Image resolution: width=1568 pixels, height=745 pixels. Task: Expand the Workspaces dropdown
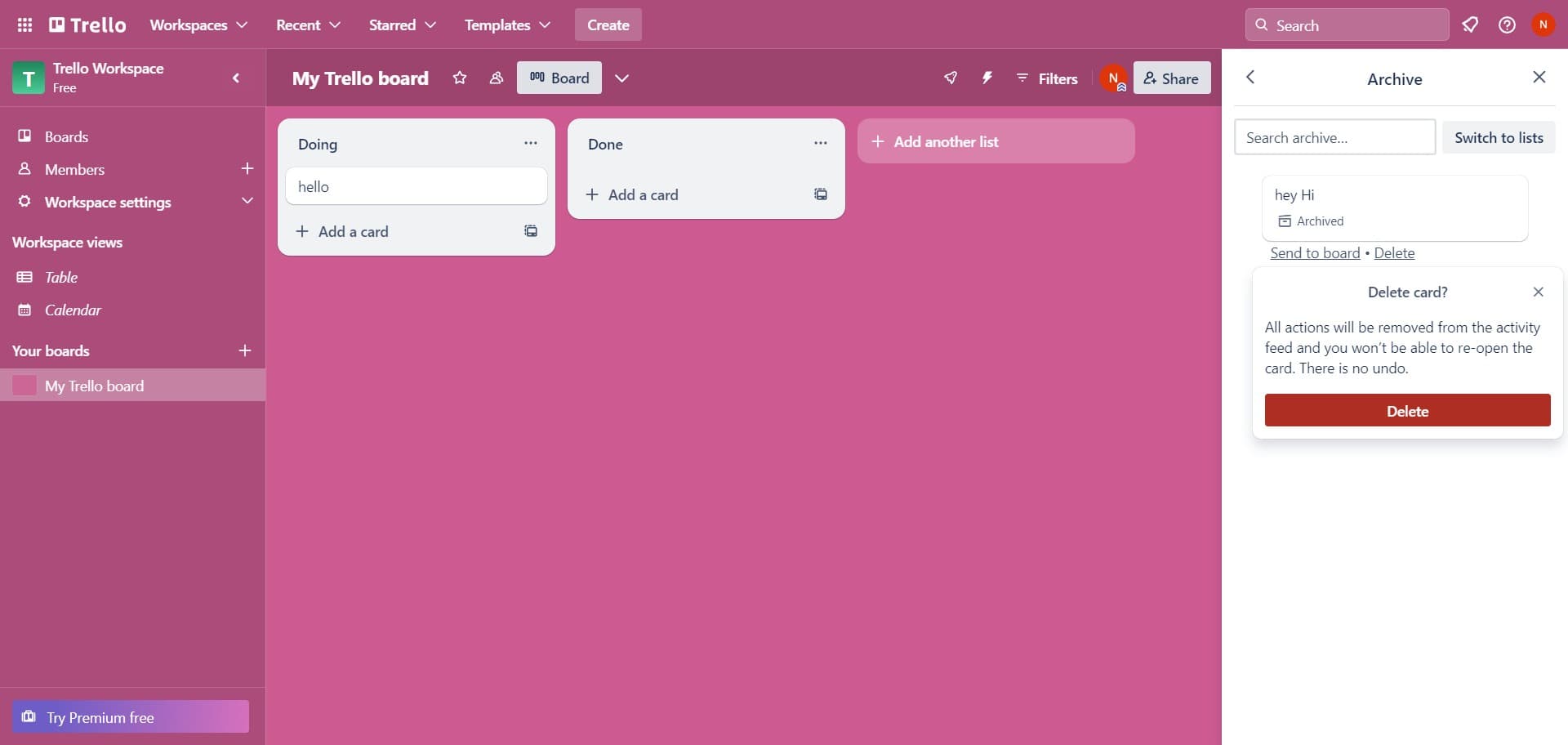(x=198, y=25)
